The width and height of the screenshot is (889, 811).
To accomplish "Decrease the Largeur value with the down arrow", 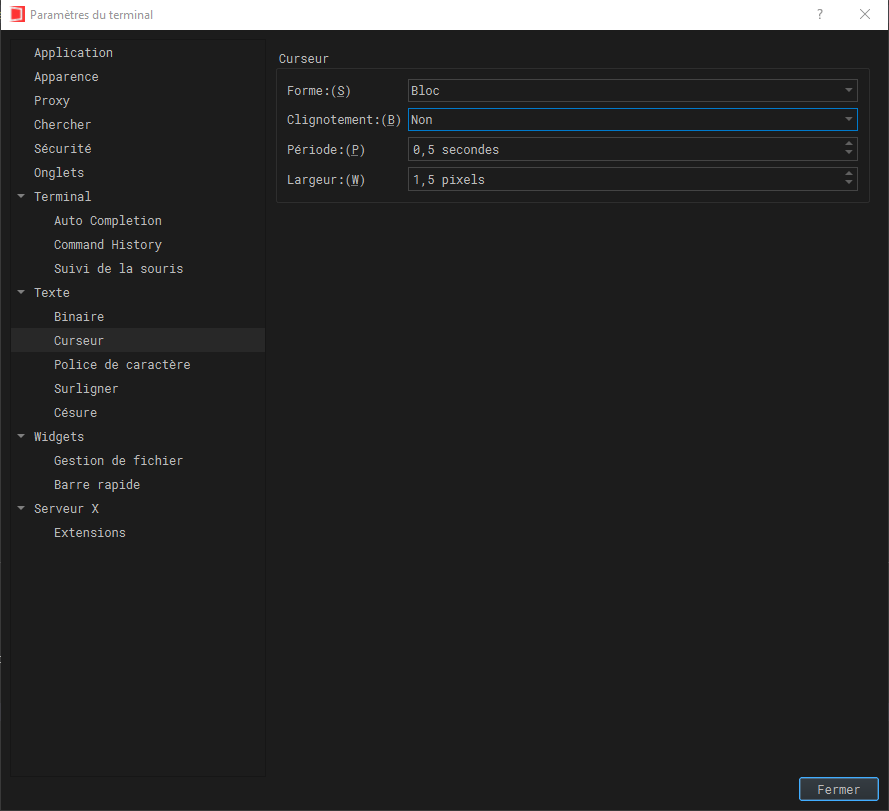I will 849,184.
